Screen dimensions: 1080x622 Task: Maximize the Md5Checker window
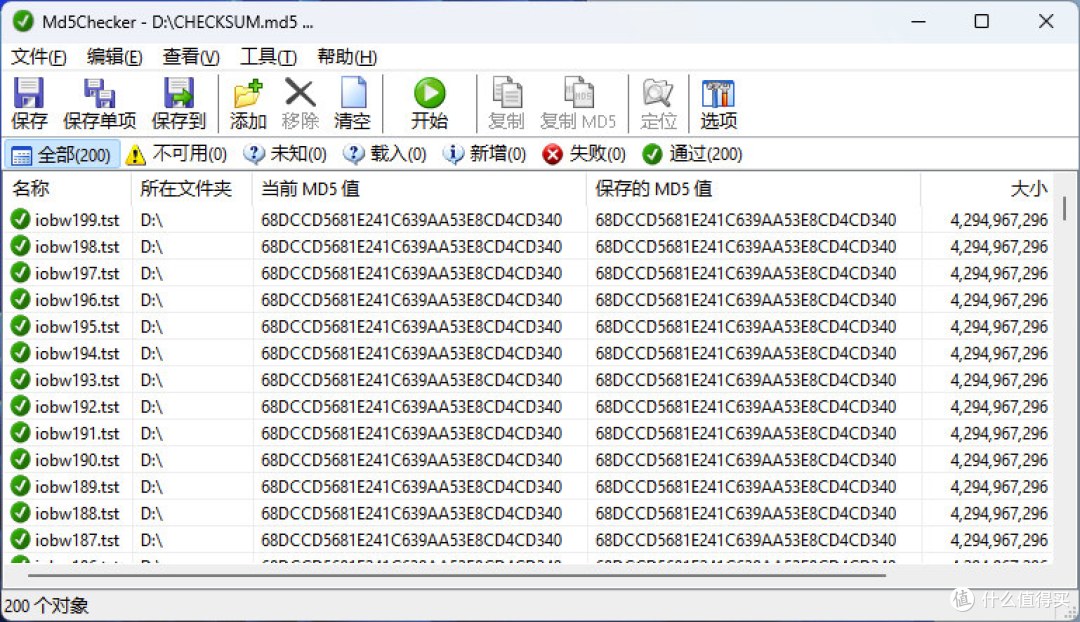click(x=982, y=21)
